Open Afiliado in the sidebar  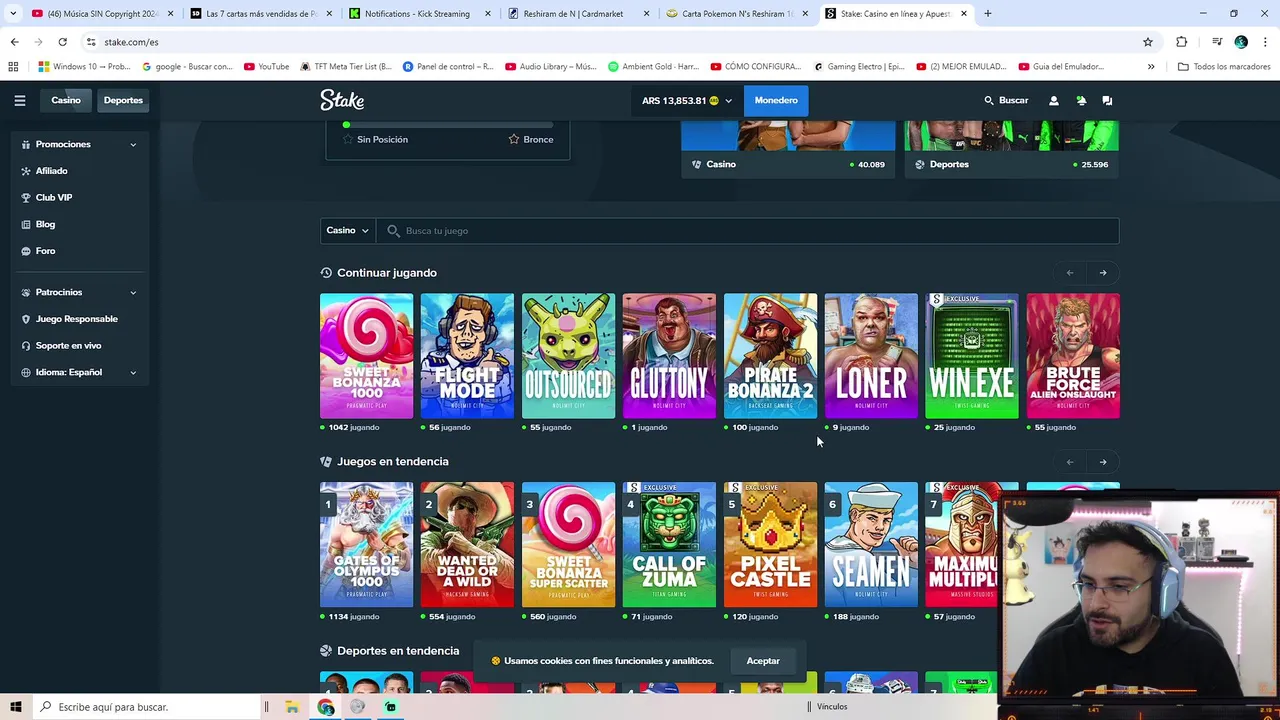51,171
